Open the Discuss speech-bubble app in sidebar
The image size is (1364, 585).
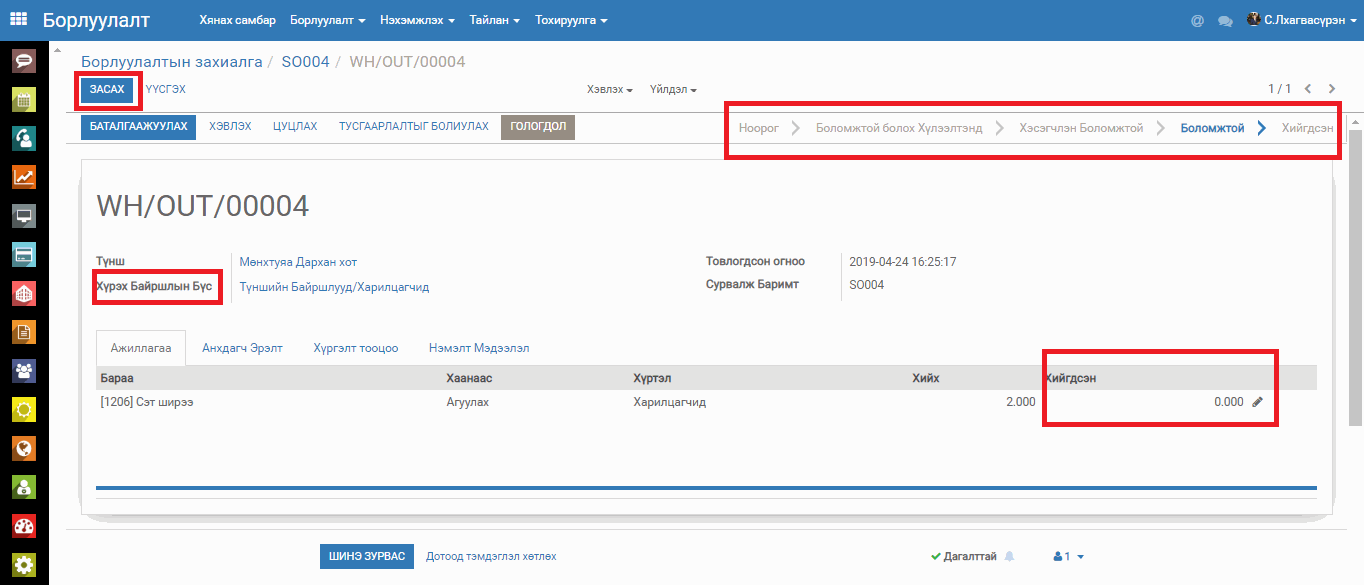24,62
